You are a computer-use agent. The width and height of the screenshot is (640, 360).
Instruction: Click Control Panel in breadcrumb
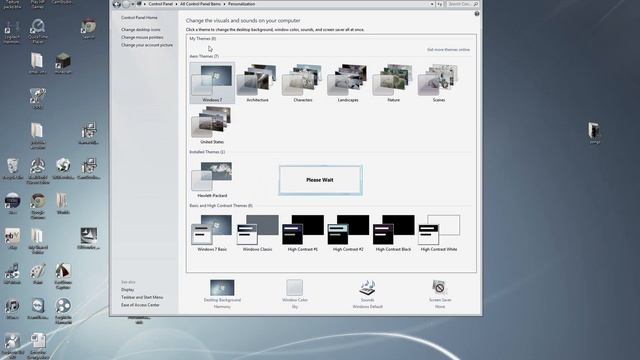click(160, 4)
